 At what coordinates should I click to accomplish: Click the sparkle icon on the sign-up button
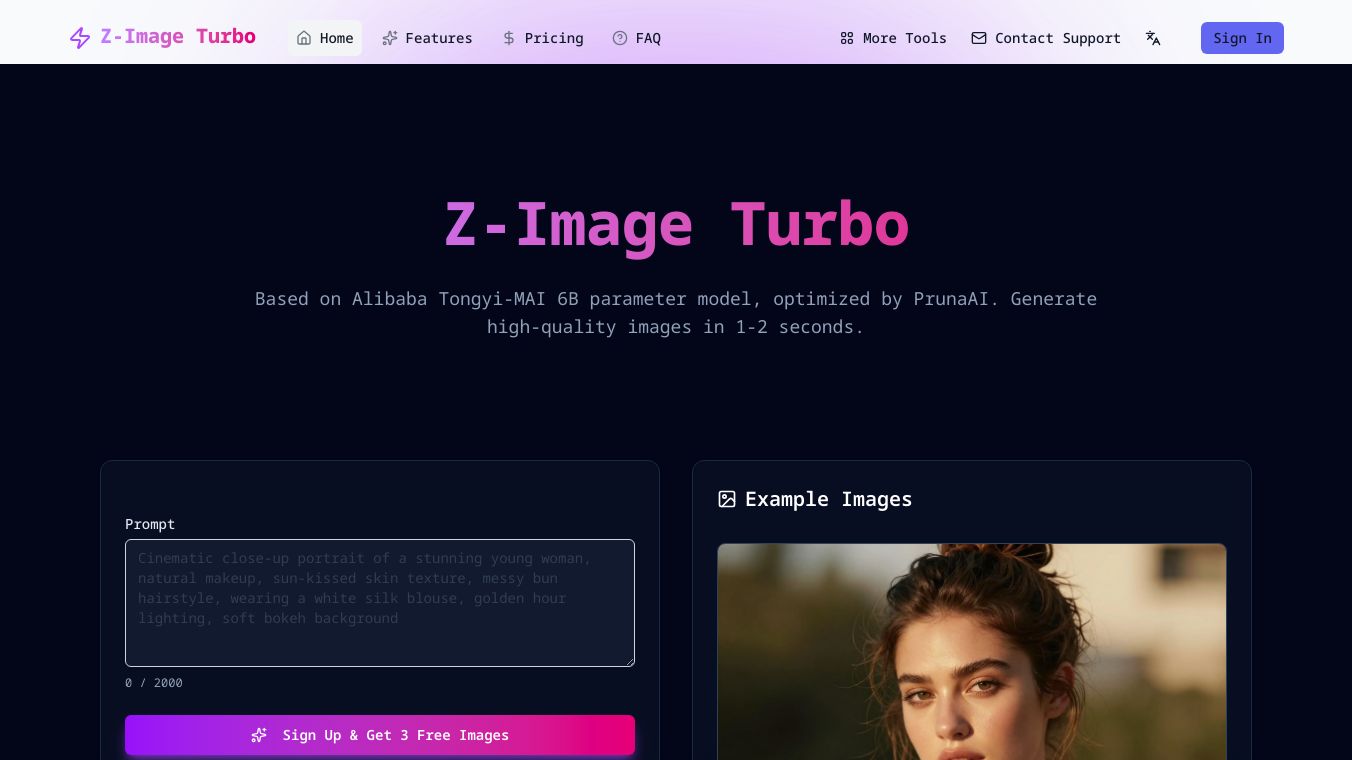pyautogui.click(x=259, y=735)
